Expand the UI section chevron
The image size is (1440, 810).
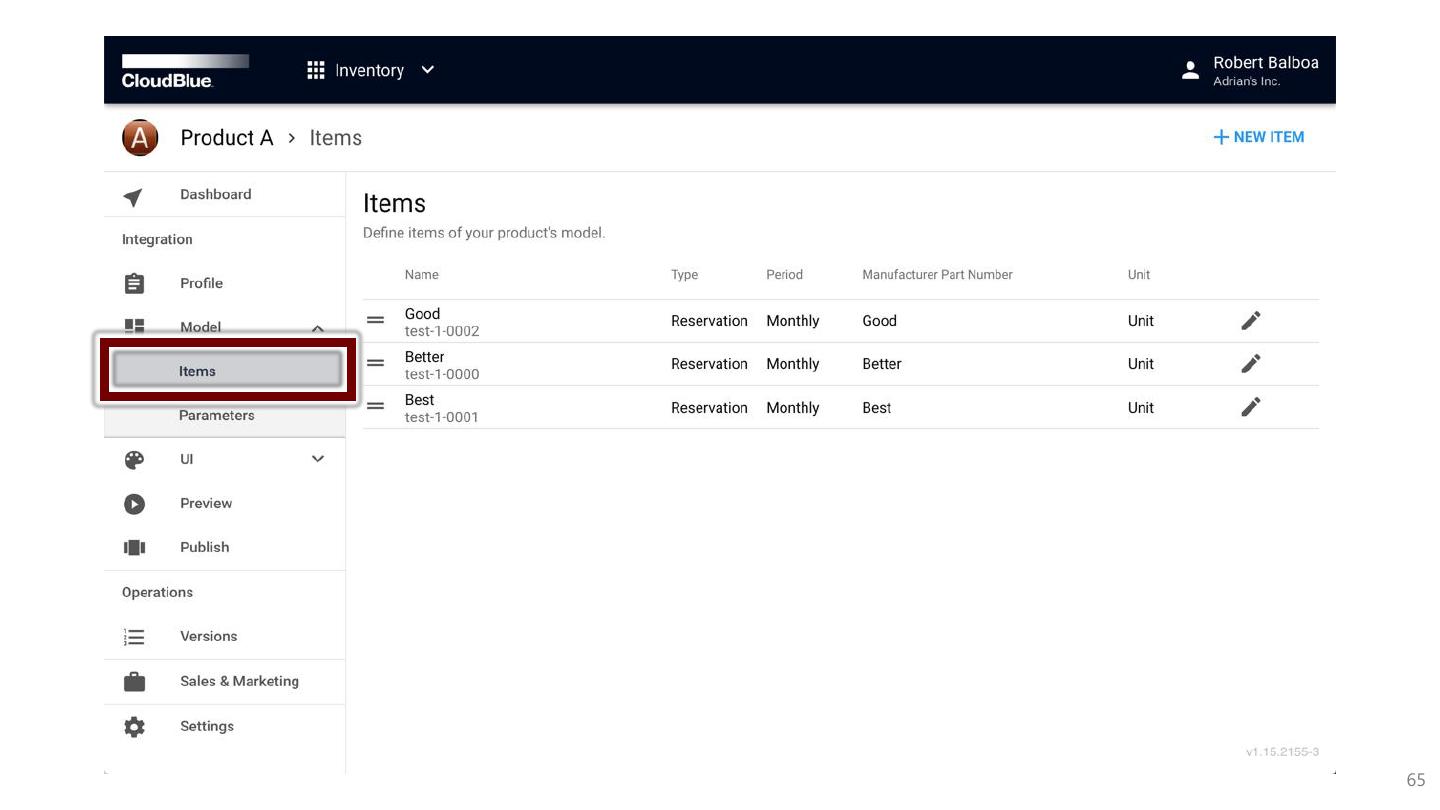click(318, 459)
